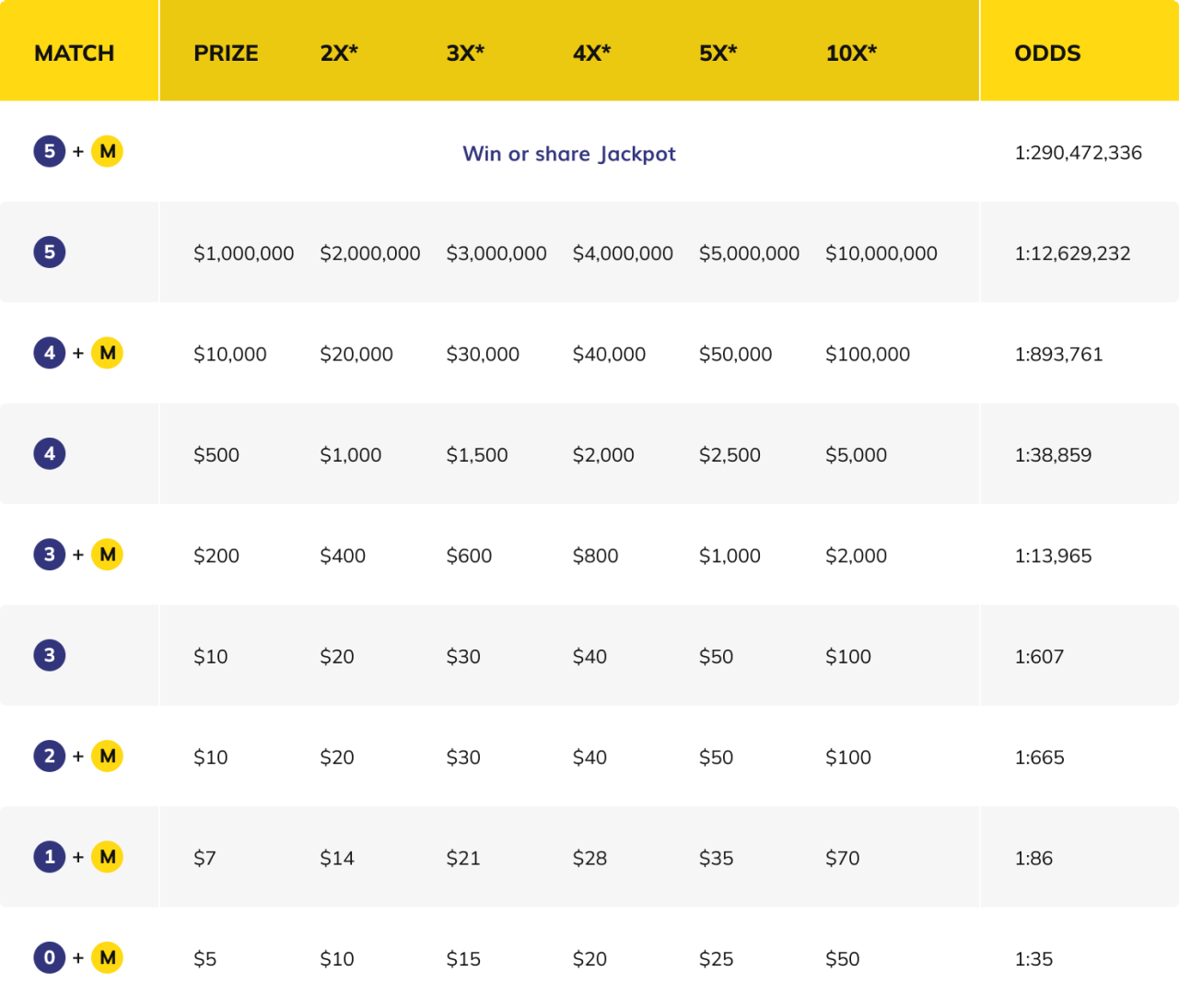Click the $2,500 cell
Viewport: 1179px width, 1008px height.
[x=730, y=455]
